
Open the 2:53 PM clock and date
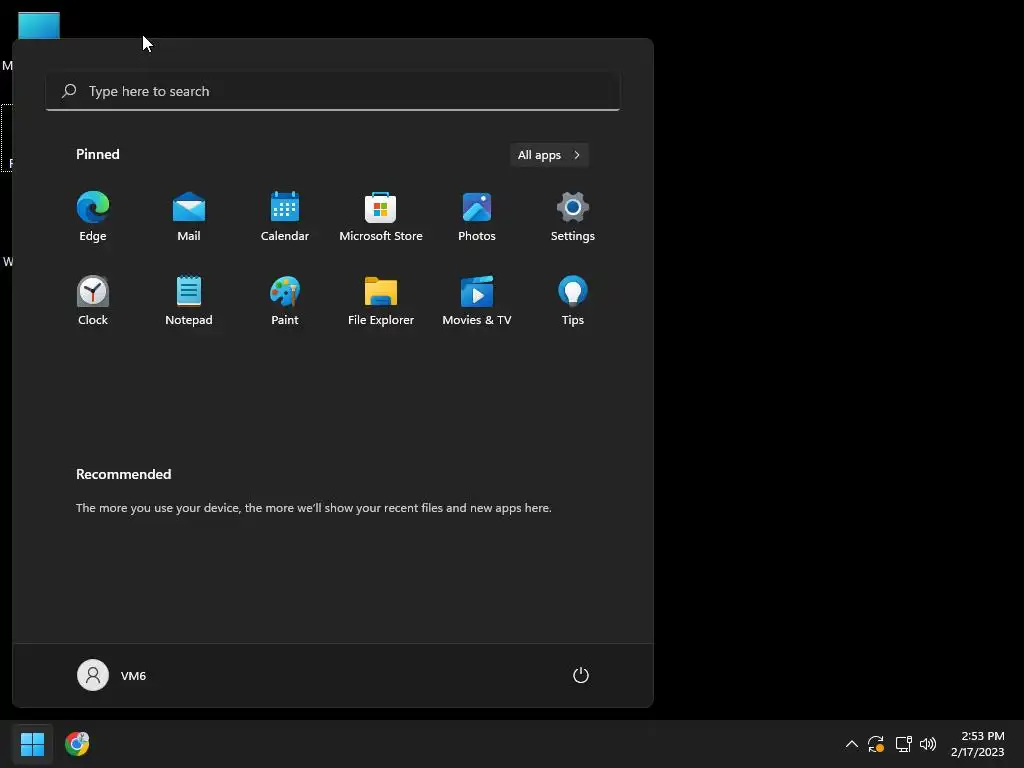pos(978,744)
